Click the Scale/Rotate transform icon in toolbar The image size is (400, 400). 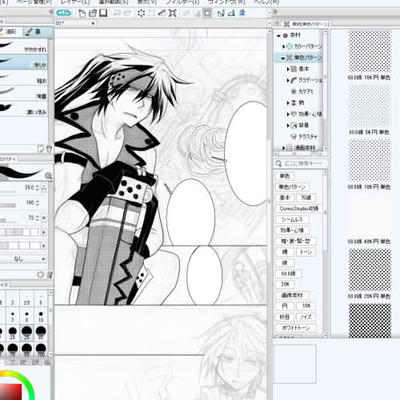pos(172,13)
